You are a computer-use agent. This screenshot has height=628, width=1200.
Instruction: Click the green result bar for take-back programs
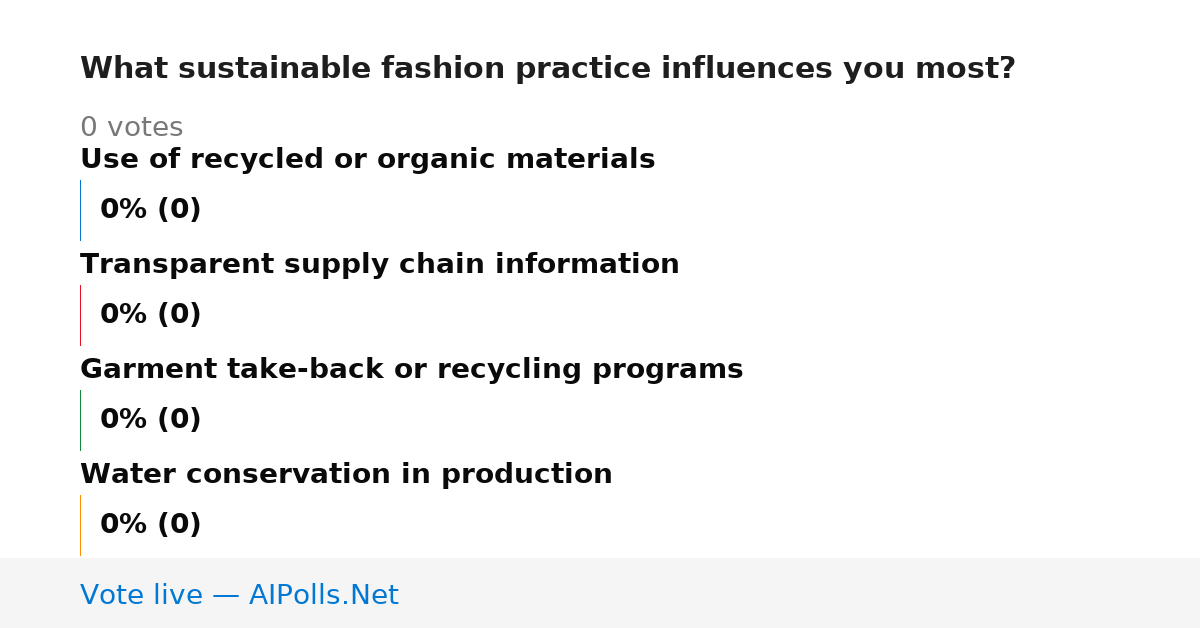click(x=80, y=420)
